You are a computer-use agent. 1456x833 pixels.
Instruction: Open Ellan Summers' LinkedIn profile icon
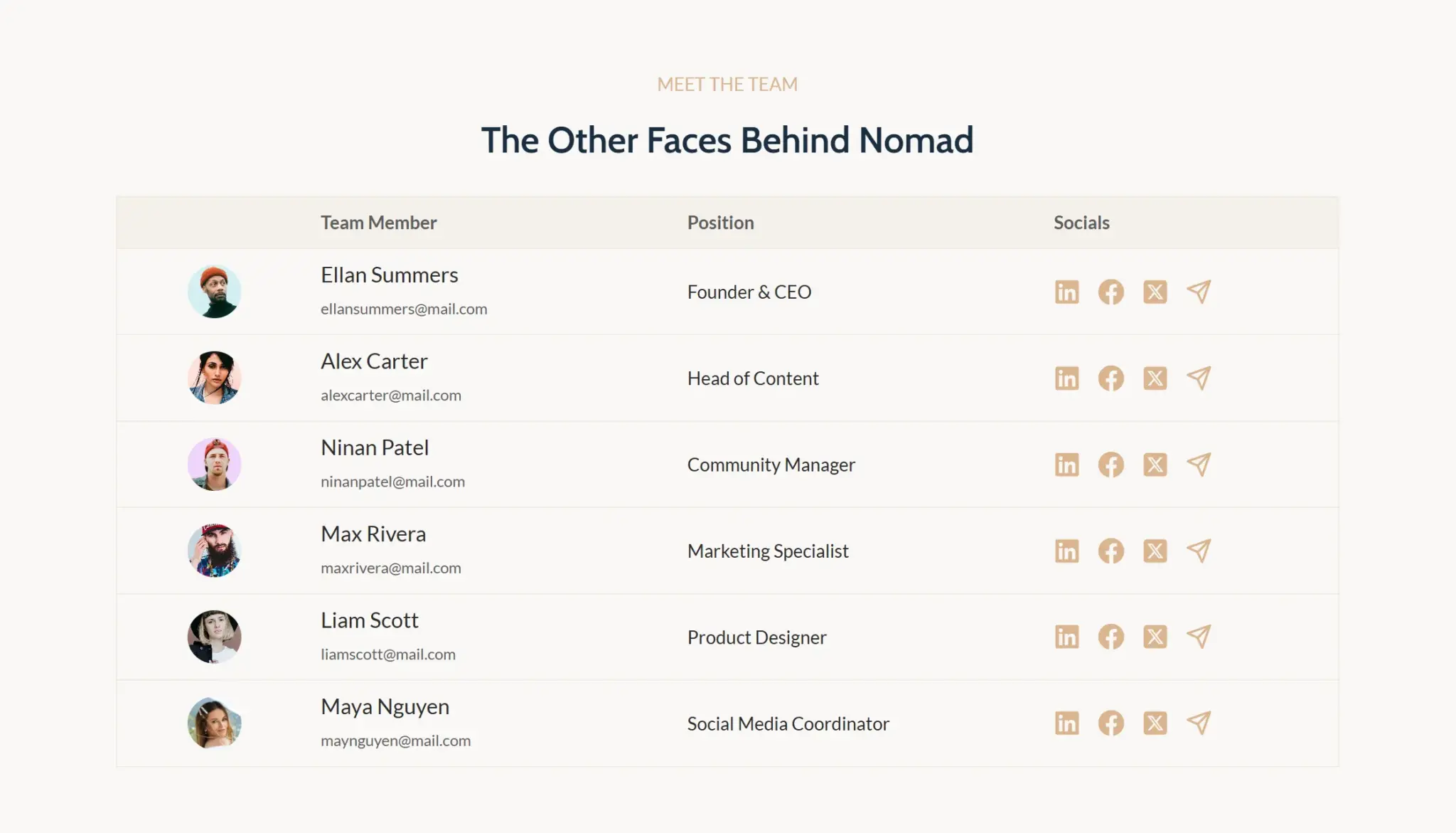point(1066,292)
